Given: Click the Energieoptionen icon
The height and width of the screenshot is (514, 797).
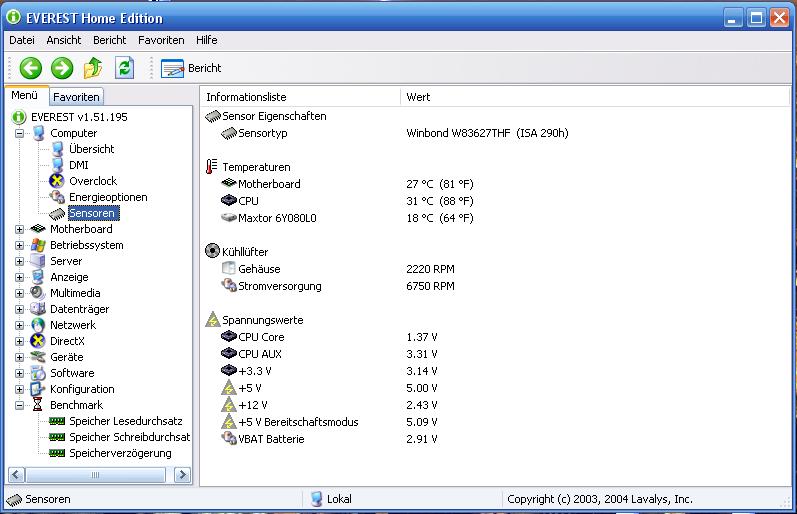Looking at the screenshot, I should coord(57,197).
